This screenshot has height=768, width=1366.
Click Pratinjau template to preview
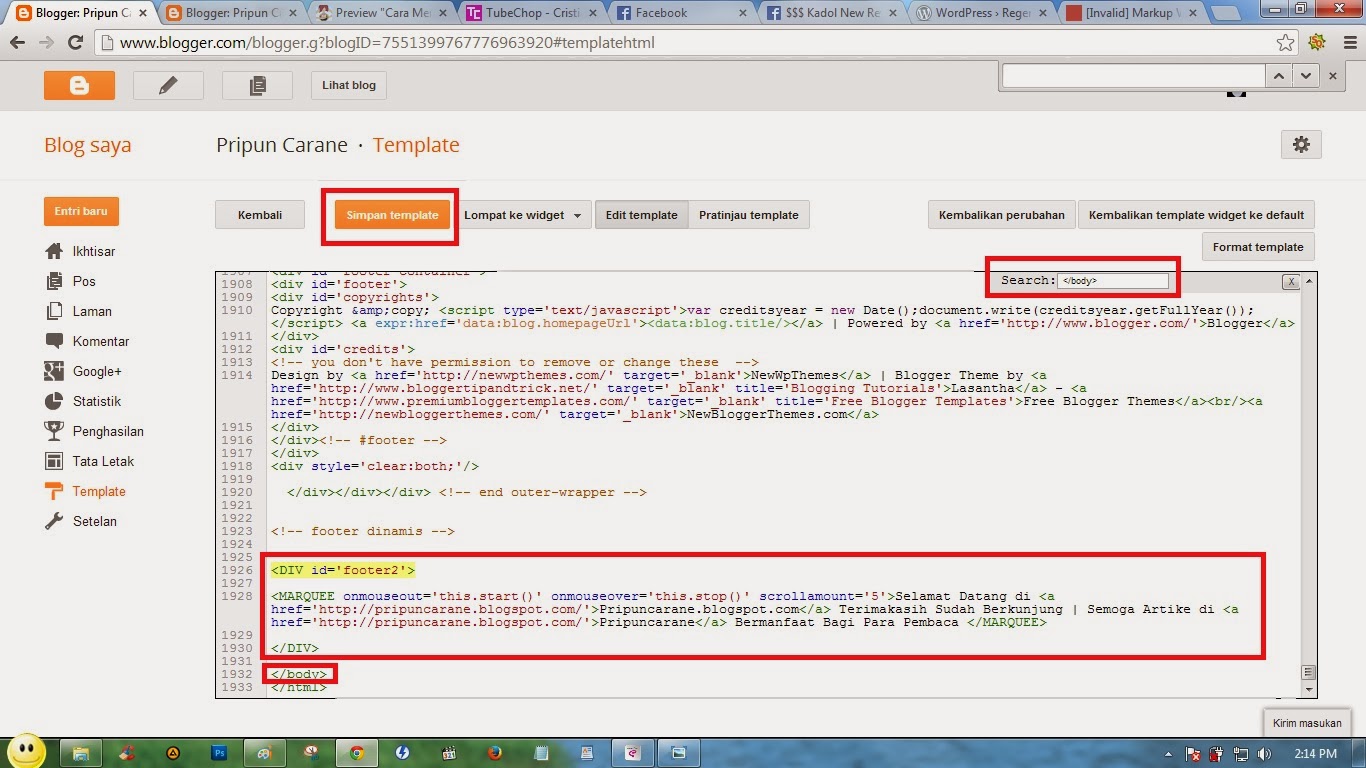749,215
